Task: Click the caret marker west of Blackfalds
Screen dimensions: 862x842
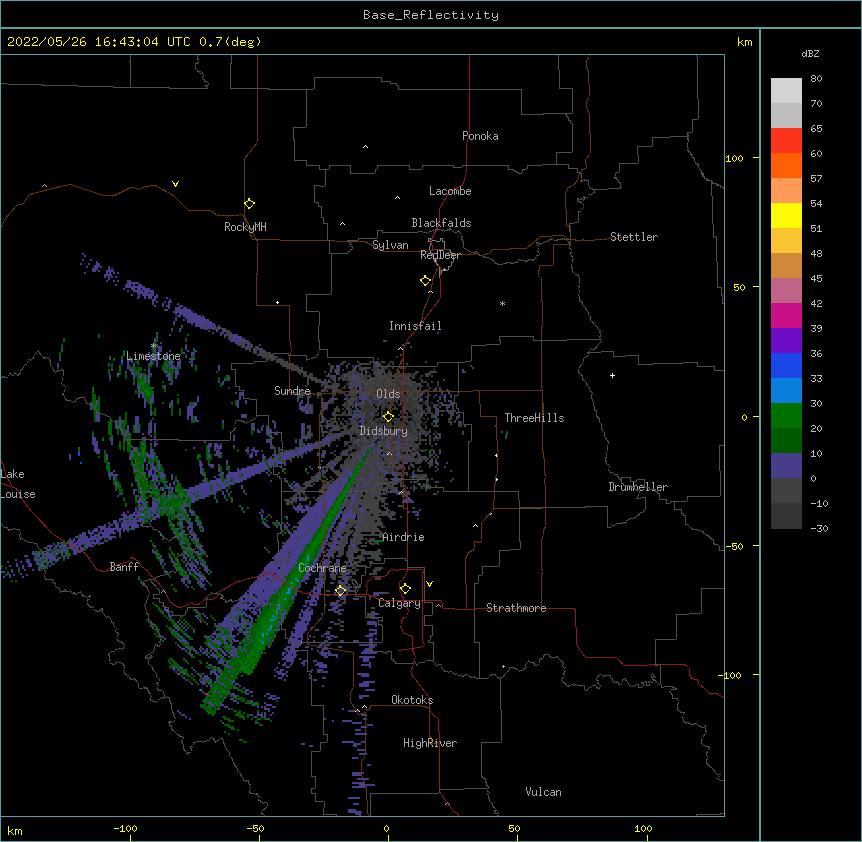Action: (342, 224)
